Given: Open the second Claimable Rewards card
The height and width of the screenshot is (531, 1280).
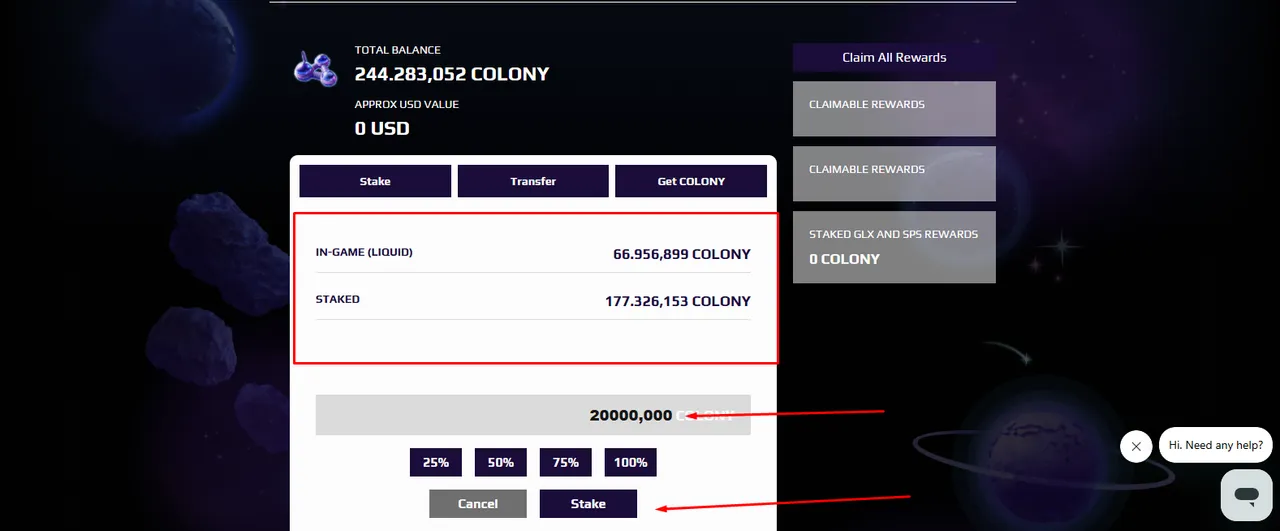Looking at the screenshot, I should tap(894, 173).
